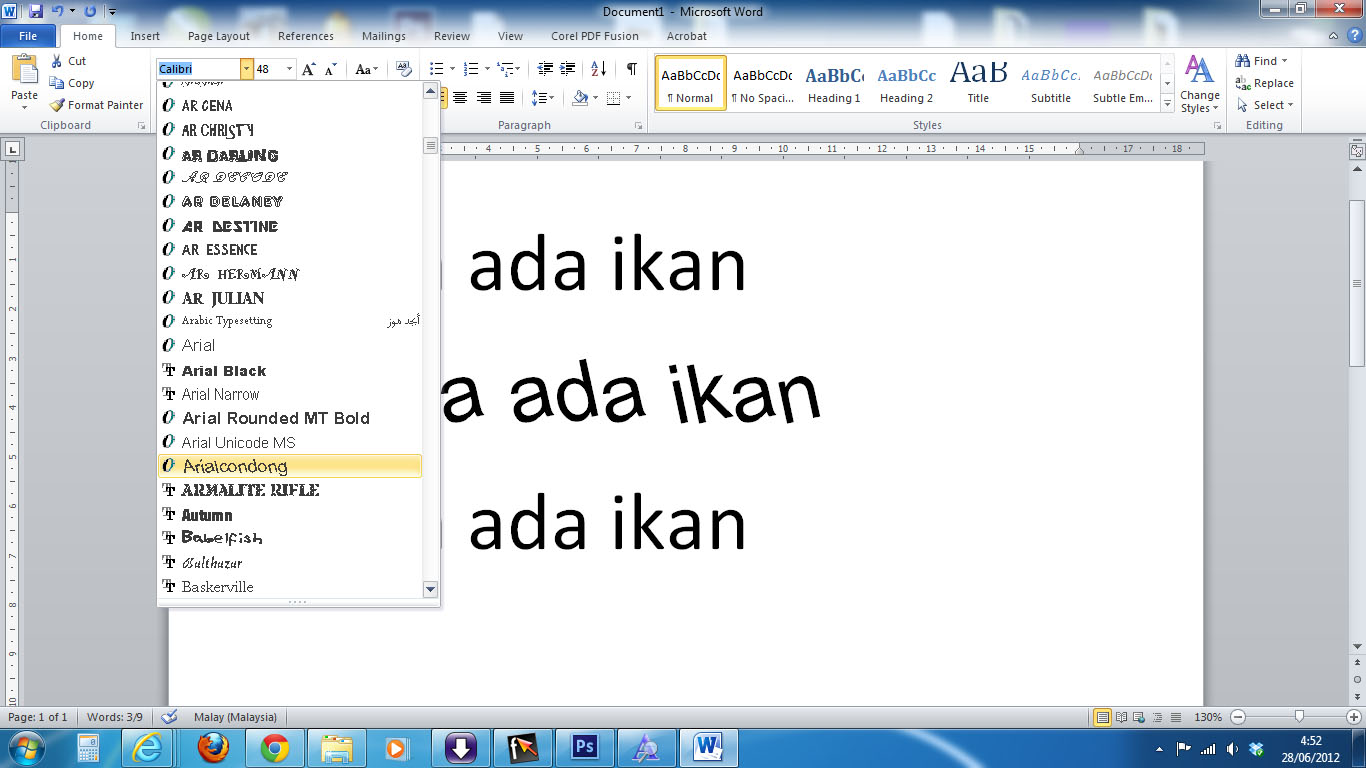Toggle Show/Hide paragraph marks
The height and width of the screenshot is (768, 1366).
(632, 69)
